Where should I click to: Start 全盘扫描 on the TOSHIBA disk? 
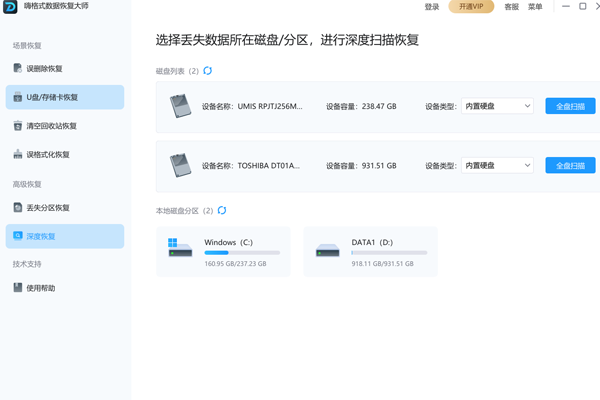(x=570, y=165)
